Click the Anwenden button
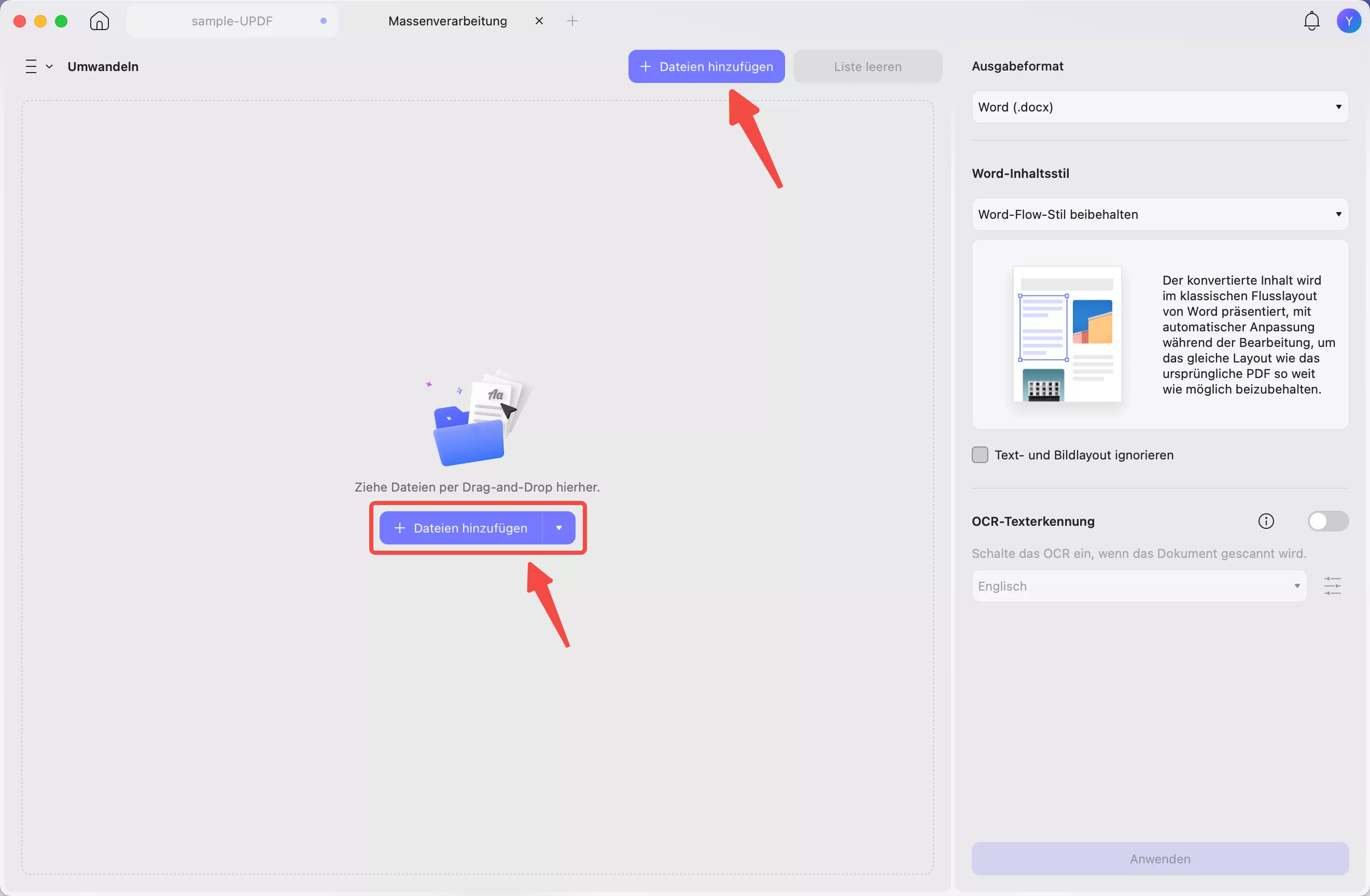This screenshot has height=896, width=1370. (x=1159, y=859)
